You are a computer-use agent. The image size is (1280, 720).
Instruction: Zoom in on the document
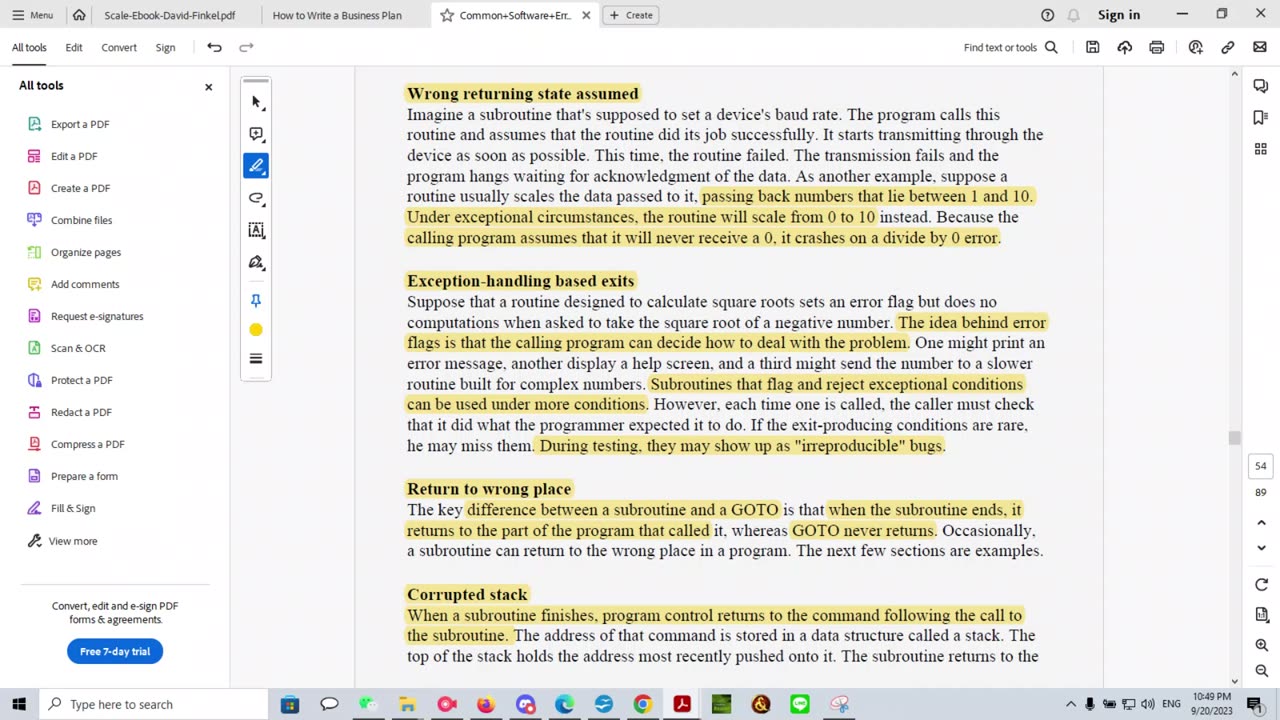pos(1261,645)
